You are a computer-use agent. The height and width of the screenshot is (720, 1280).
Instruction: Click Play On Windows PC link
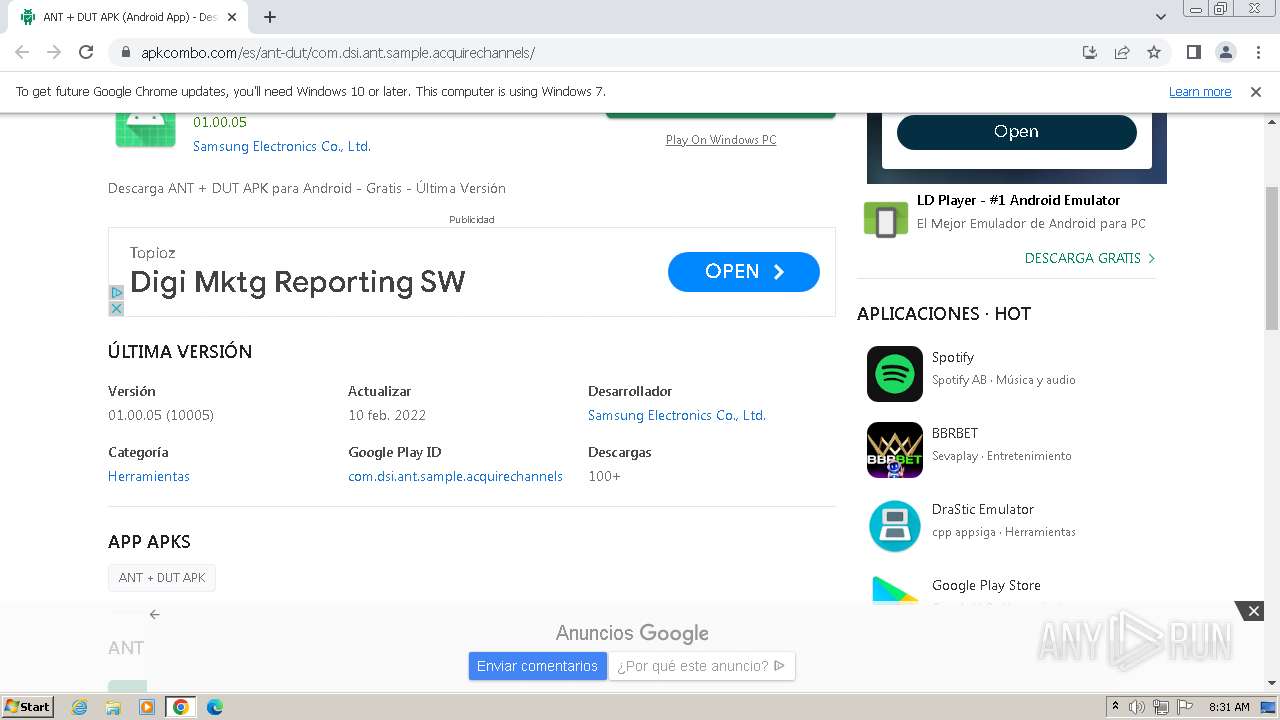(x=721, y=140)
